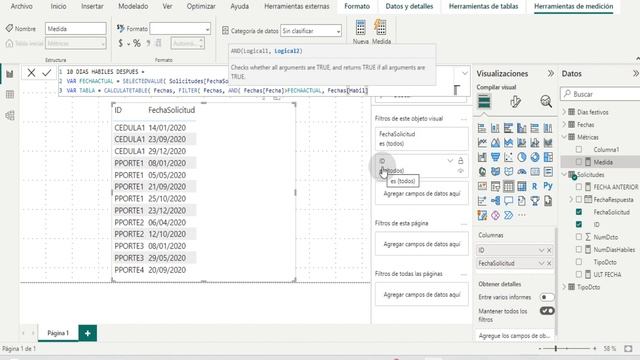Select the Q&A speech bubble visual

(508, 201)
